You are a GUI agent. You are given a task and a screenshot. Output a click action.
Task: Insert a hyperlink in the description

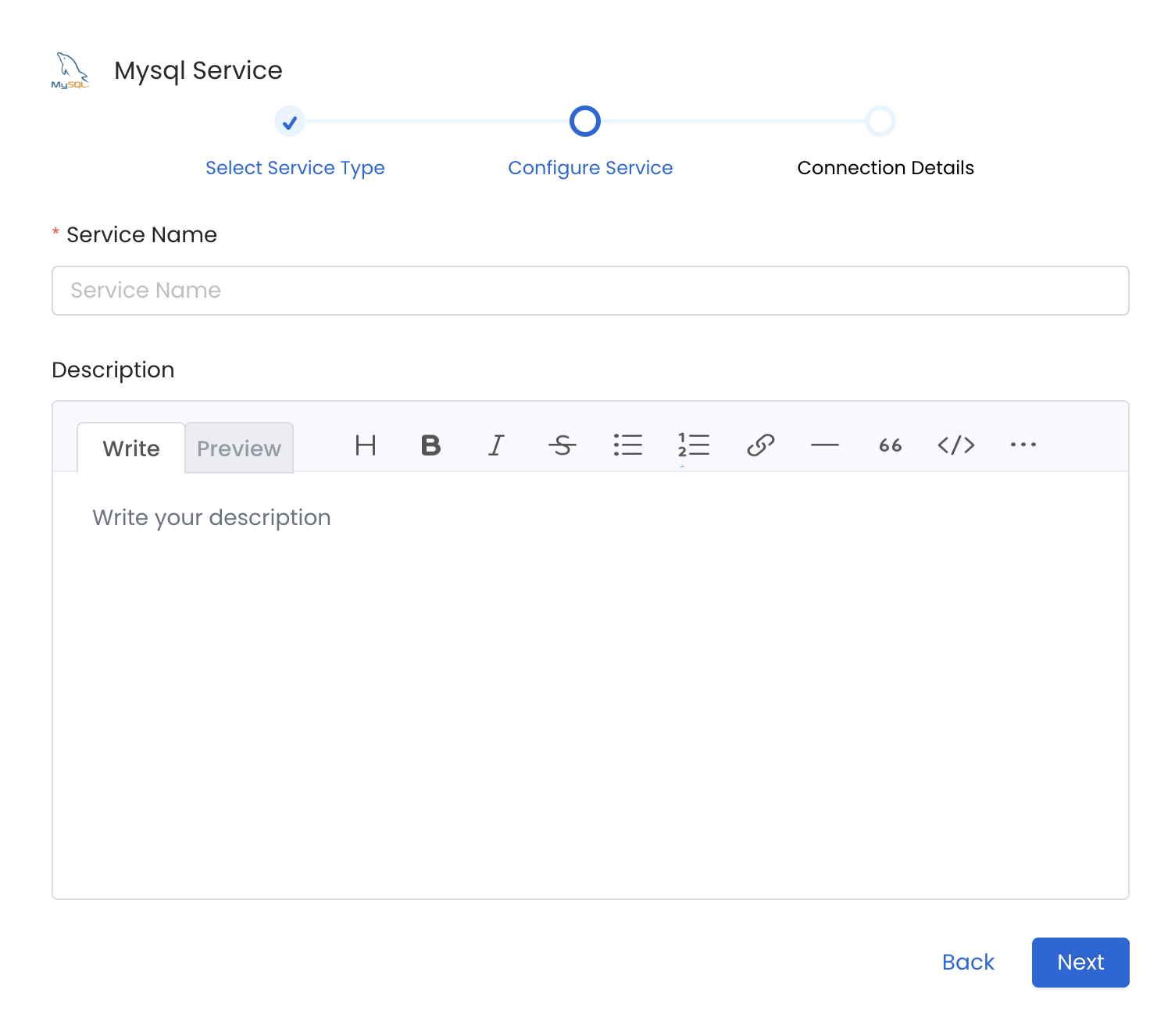[x=759, y=446]
